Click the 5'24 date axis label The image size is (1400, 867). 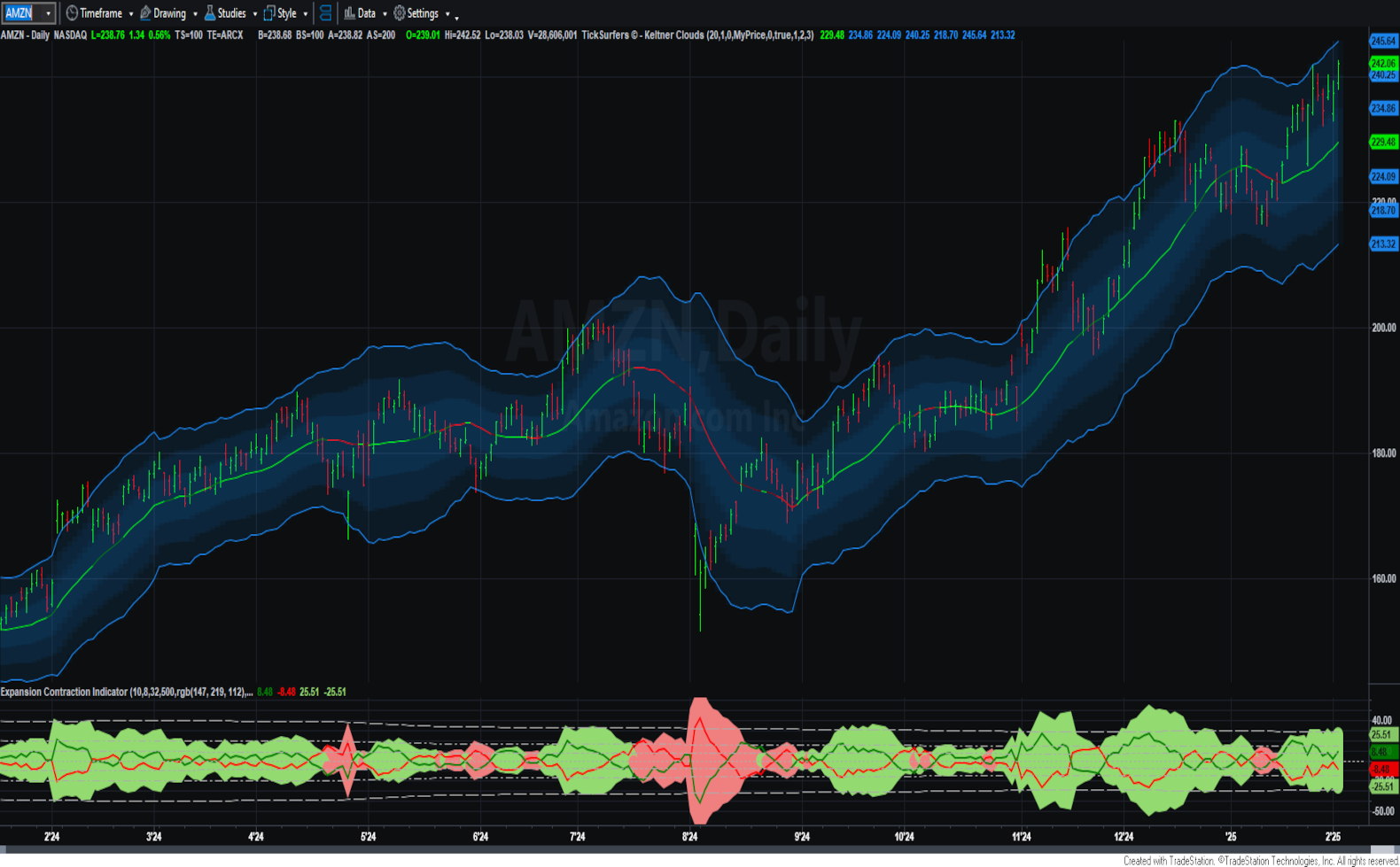[368, 837]
